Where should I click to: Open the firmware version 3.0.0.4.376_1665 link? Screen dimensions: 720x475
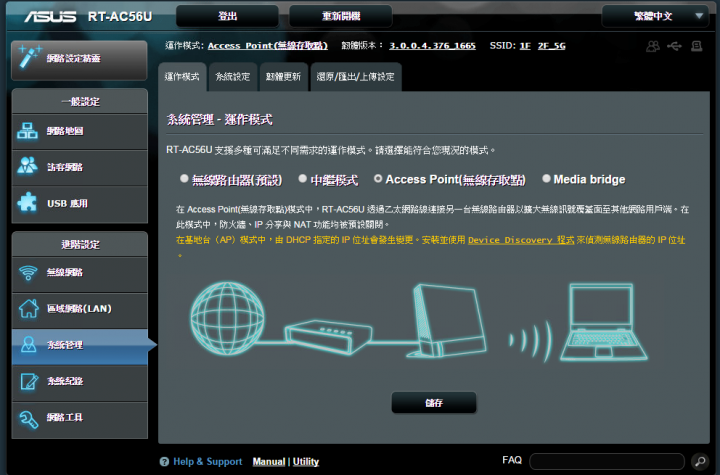coord(432,45)
